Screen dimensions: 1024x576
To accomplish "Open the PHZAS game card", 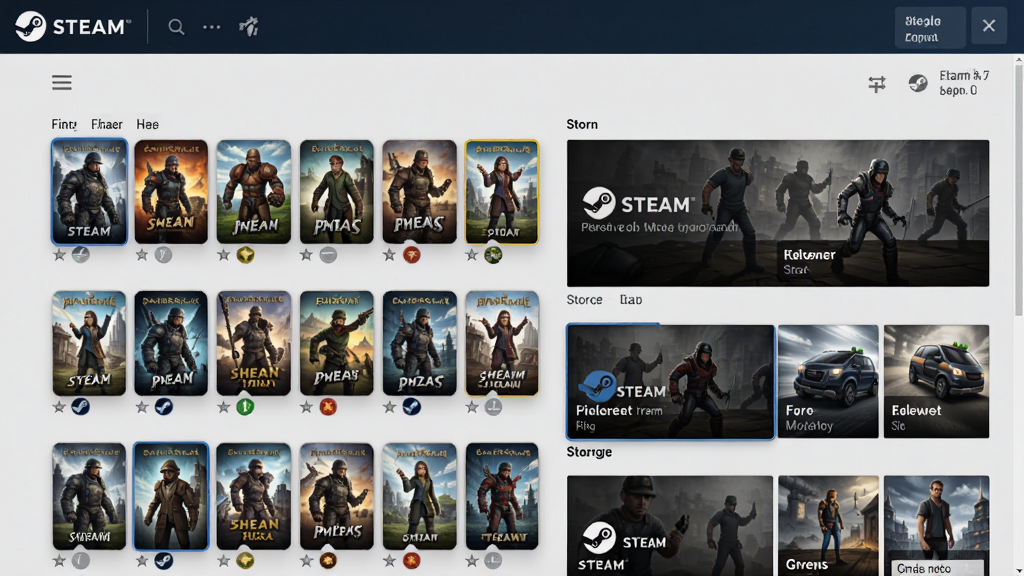I will pyautogui.click(x=419, y=344).
